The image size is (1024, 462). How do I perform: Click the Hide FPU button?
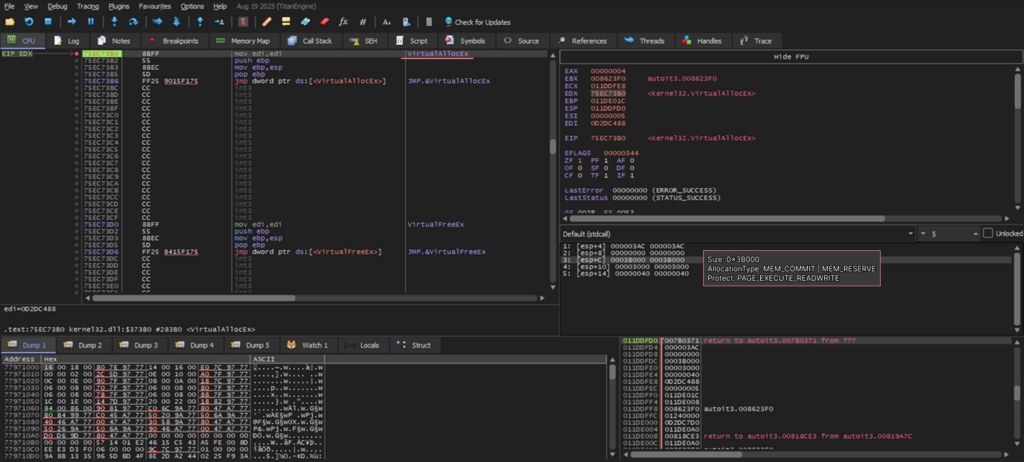(x=790, y=57)
